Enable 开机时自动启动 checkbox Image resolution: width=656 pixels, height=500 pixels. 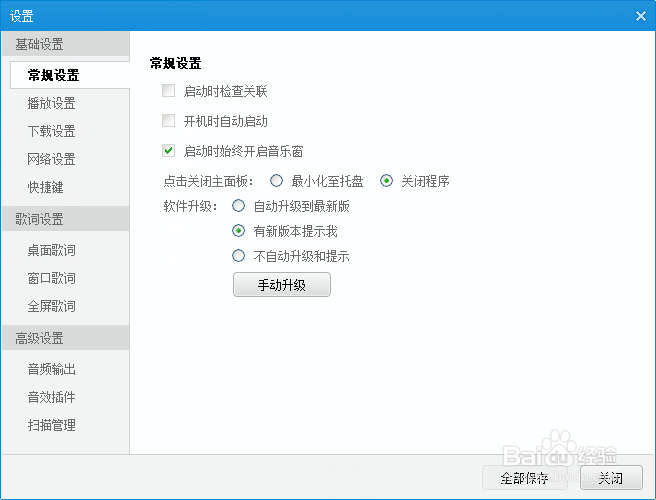169,121
